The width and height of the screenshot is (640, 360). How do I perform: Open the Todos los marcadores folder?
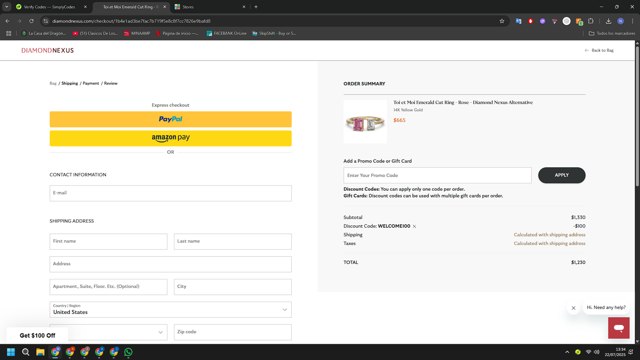(x=611, y=33)
